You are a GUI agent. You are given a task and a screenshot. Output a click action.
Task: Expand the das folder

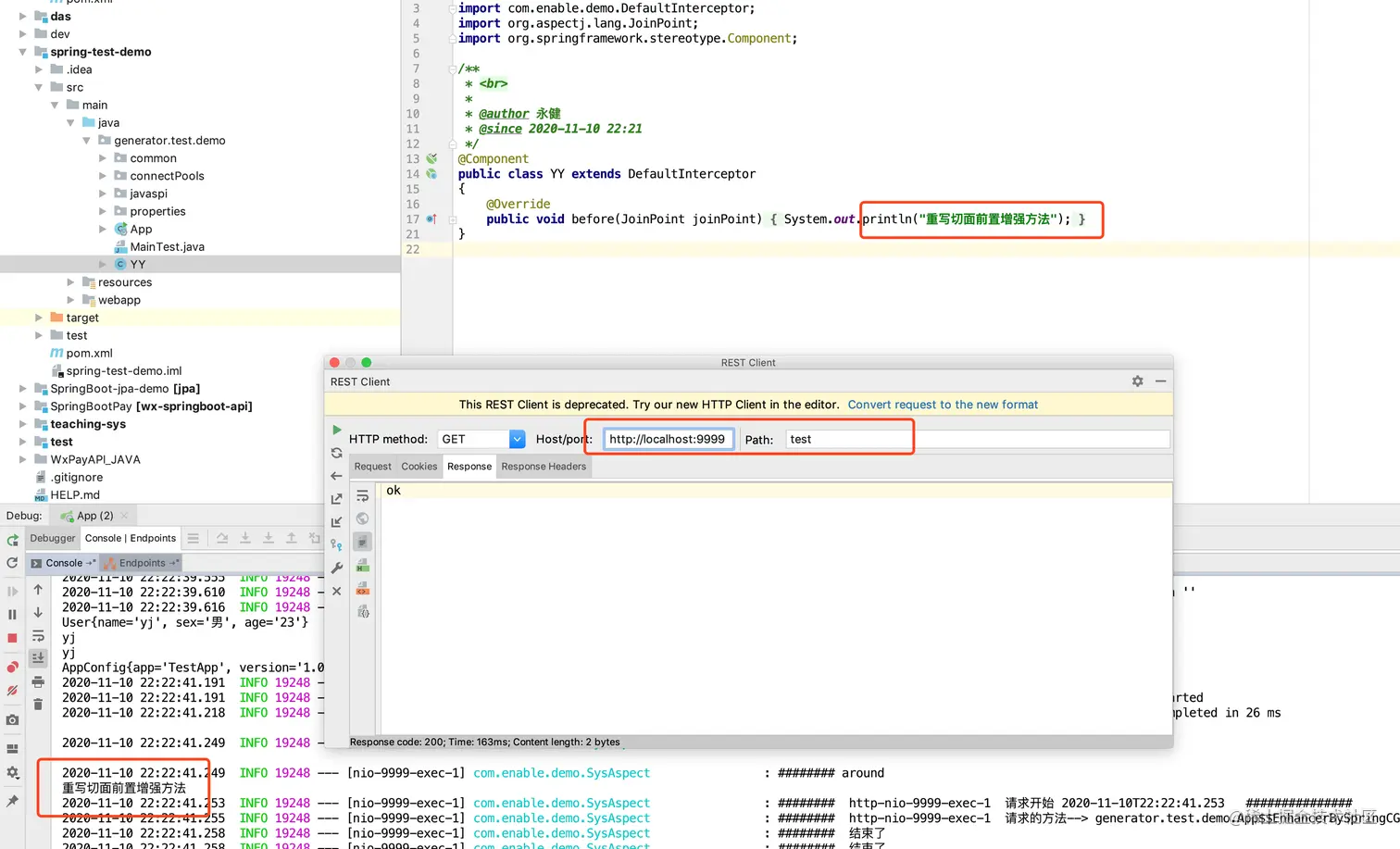pos(23,17)
